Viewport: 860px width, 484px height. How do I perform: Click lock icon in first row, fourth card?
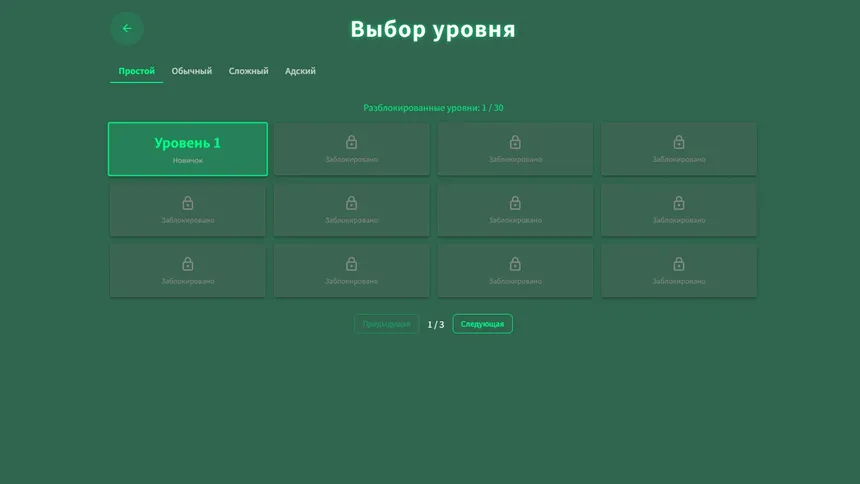(x=679, y=142)
